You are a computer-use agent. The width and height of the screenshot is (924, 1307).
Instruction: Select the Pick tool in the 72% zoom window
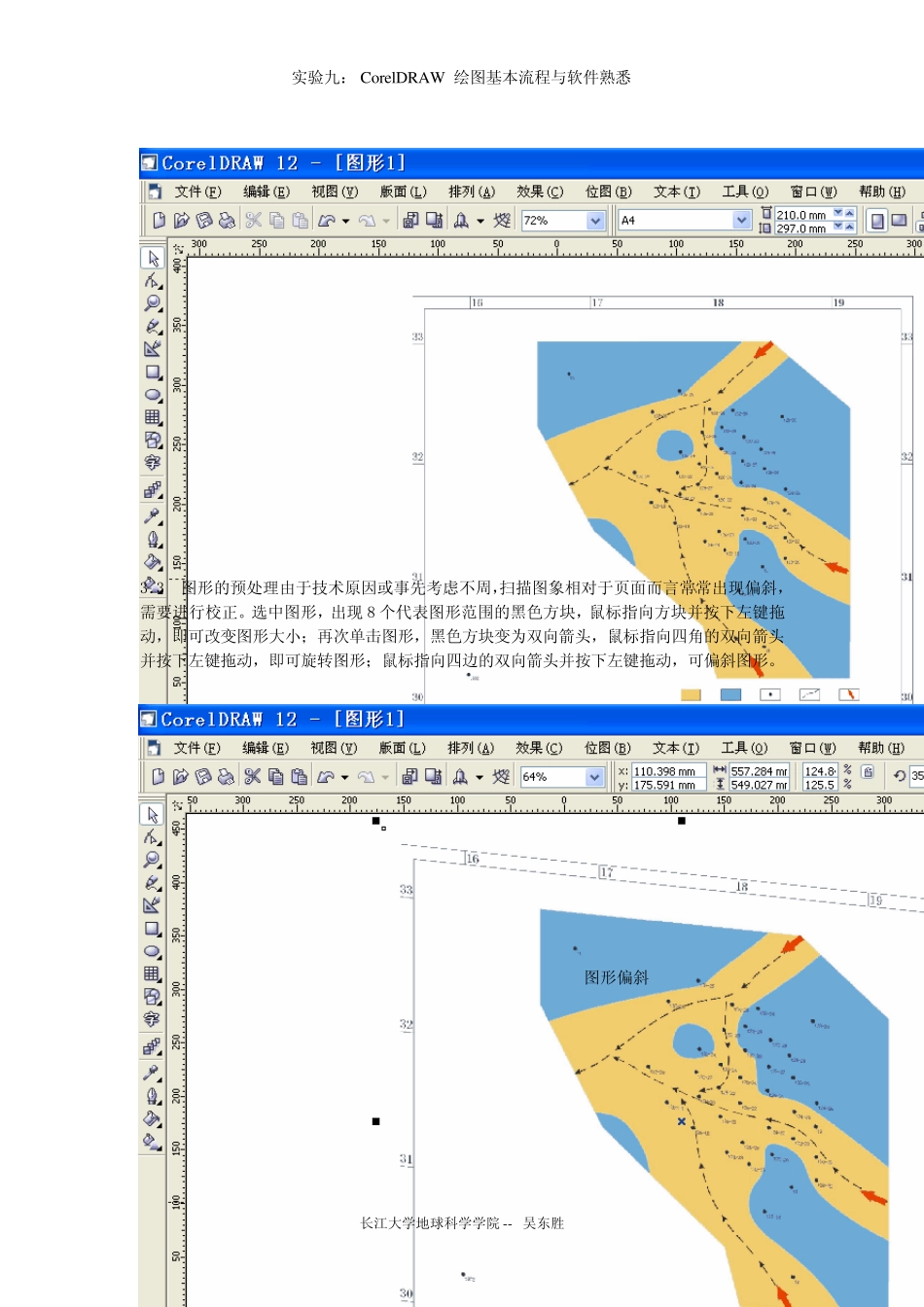[x=153, y=258]
